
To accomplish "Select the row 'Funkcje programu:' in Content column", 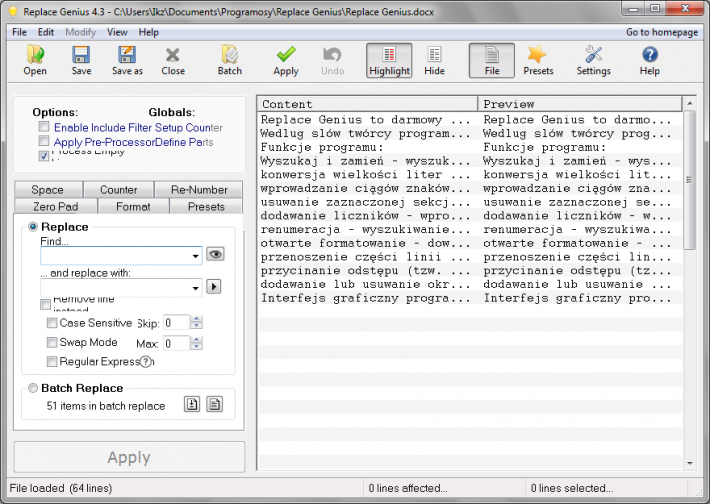I will [x=366, y=147].
